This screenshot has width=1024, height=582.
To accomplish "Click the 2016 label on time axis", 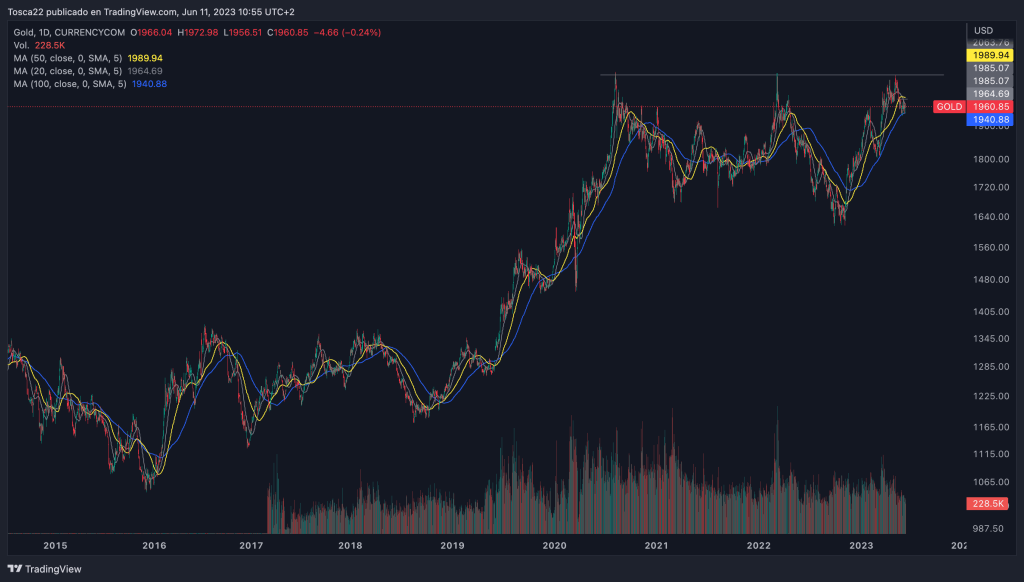I will pyautogui.click(x=154, y=546).
